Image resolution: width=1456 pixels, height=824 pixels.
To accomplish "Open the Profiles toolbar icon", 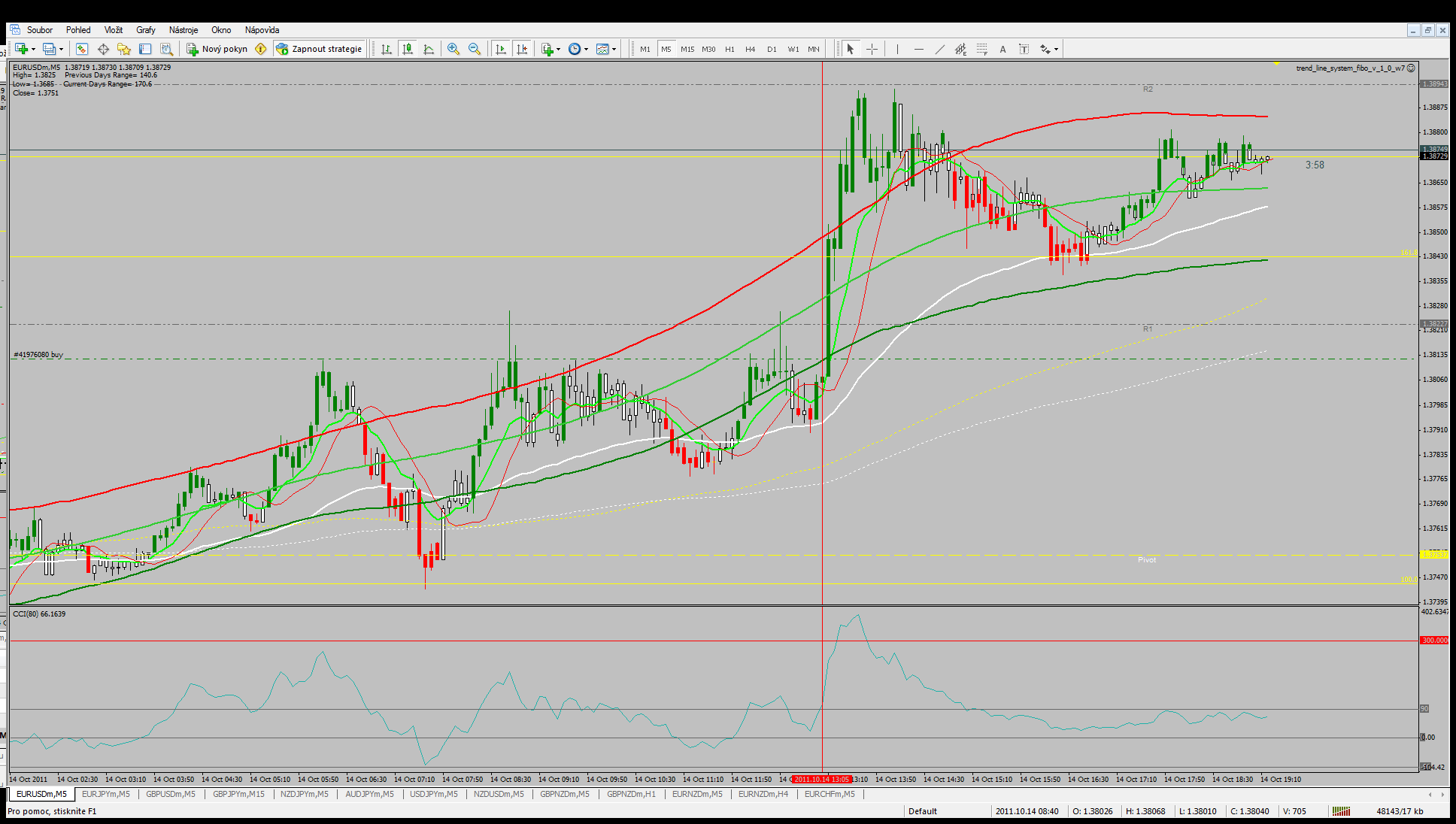I will tap(49, 49).
